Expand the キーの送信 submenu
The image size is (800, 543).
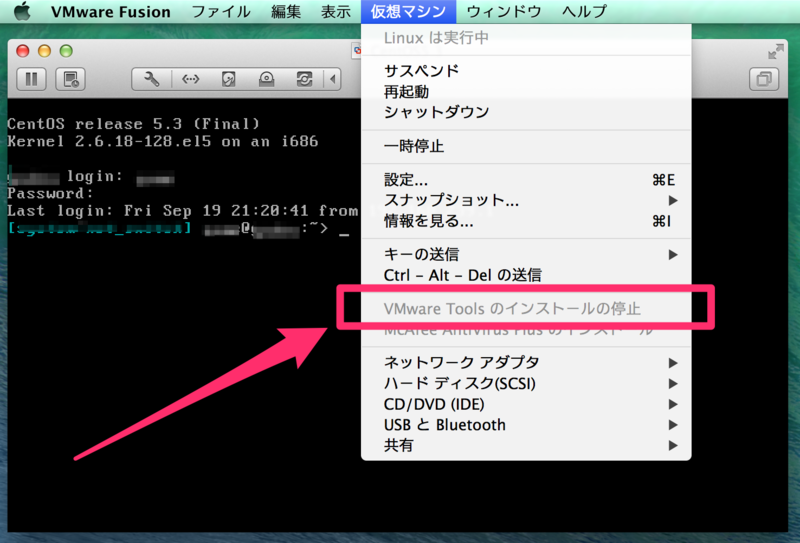pos(526,254)
